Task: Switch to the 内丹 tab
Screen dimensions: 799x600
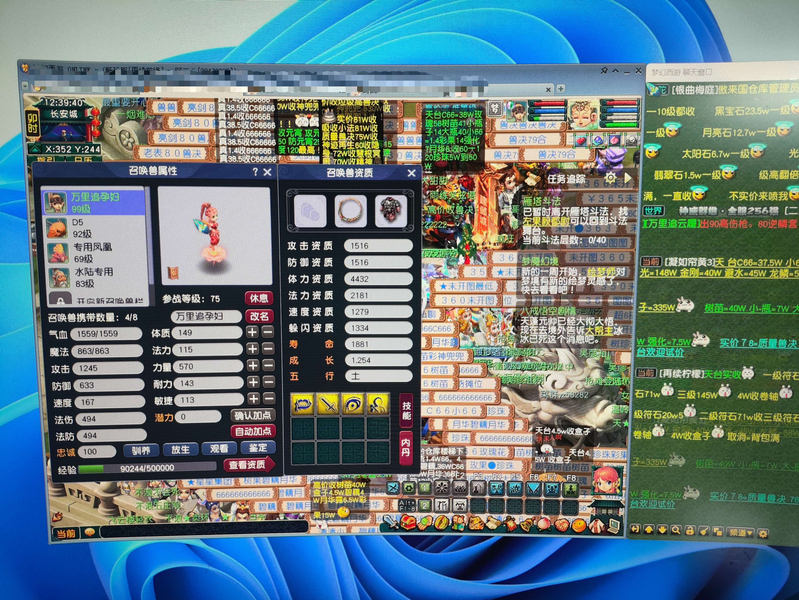Action: pyautogui.click(x=406, y=448)
